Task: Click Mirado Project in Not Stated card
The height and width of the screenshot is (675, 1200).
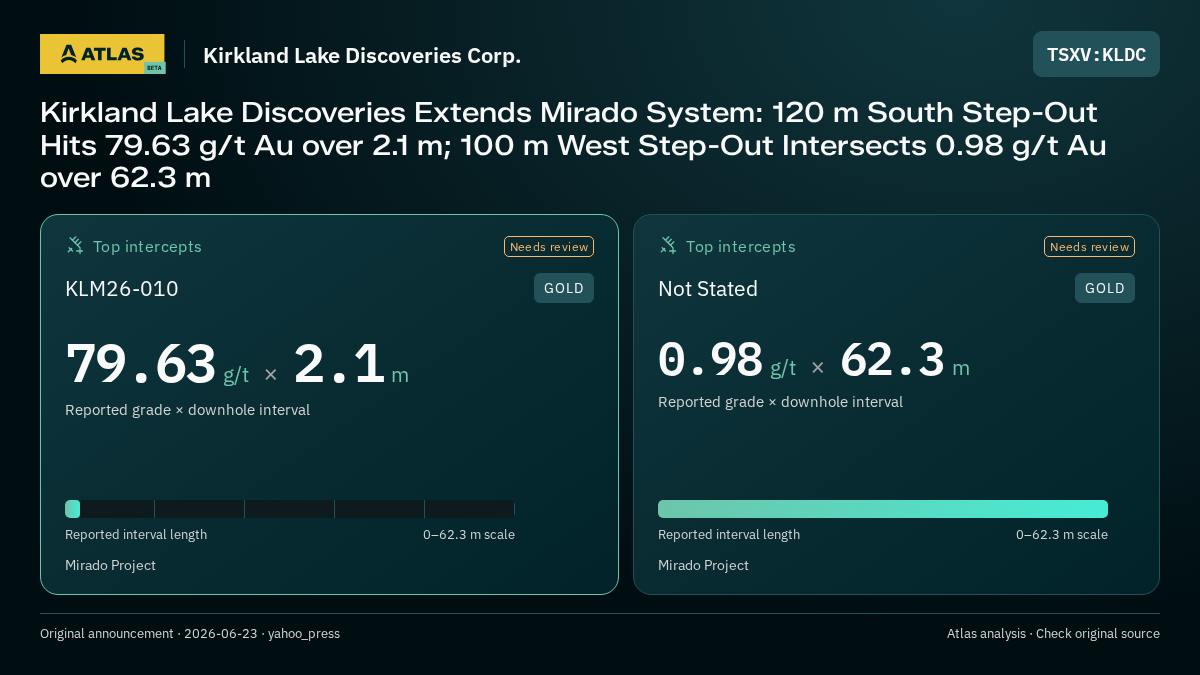Action: tap(703, 566)
